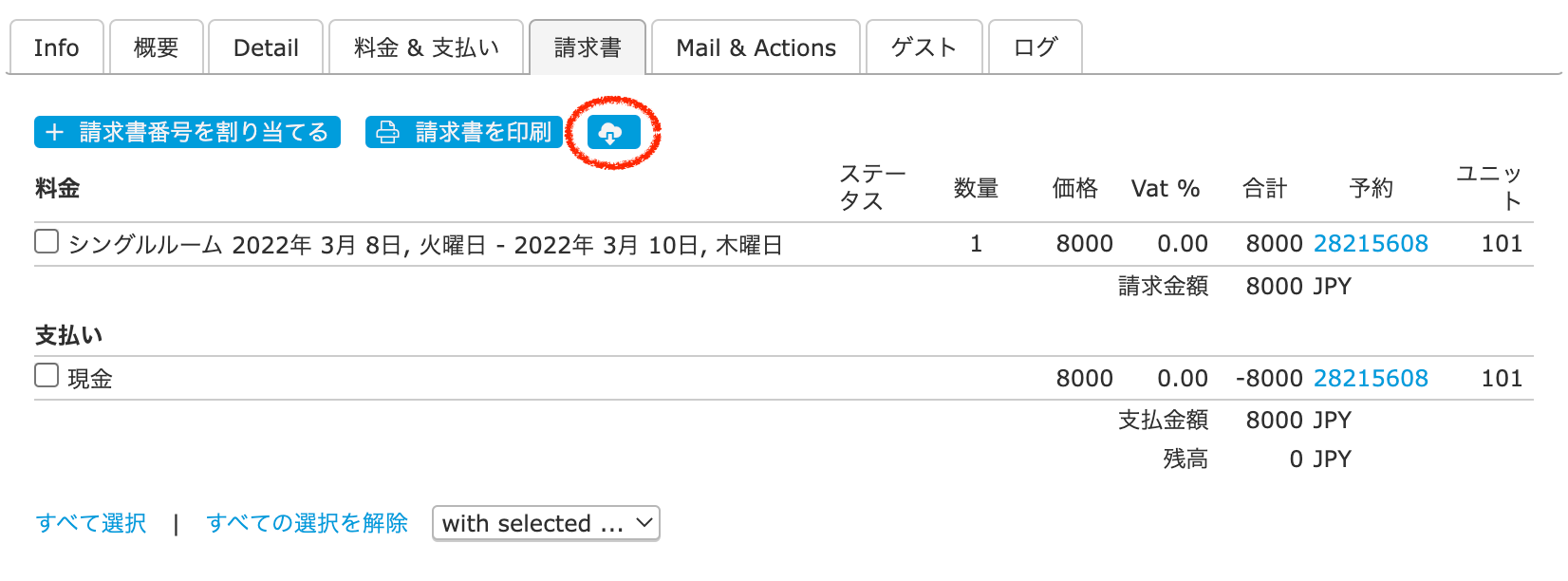This screenshot has height=581, width=1568.
Task: Show the ログ tab
Action: click(x=1035, y=47)
